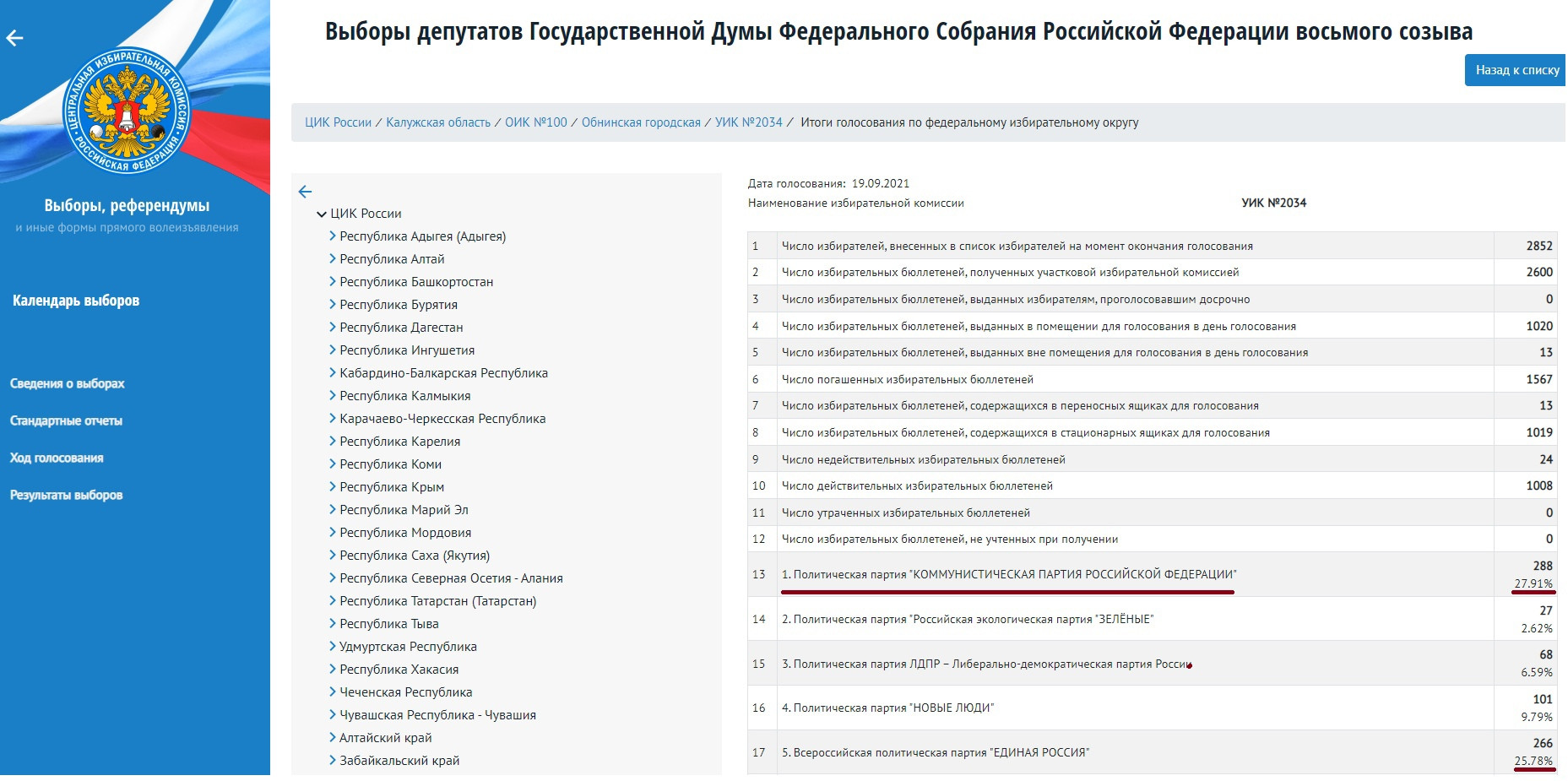Select Стандартные отчеты in sidebar
Screen dimensions: 1568x781
click(66, 420)
